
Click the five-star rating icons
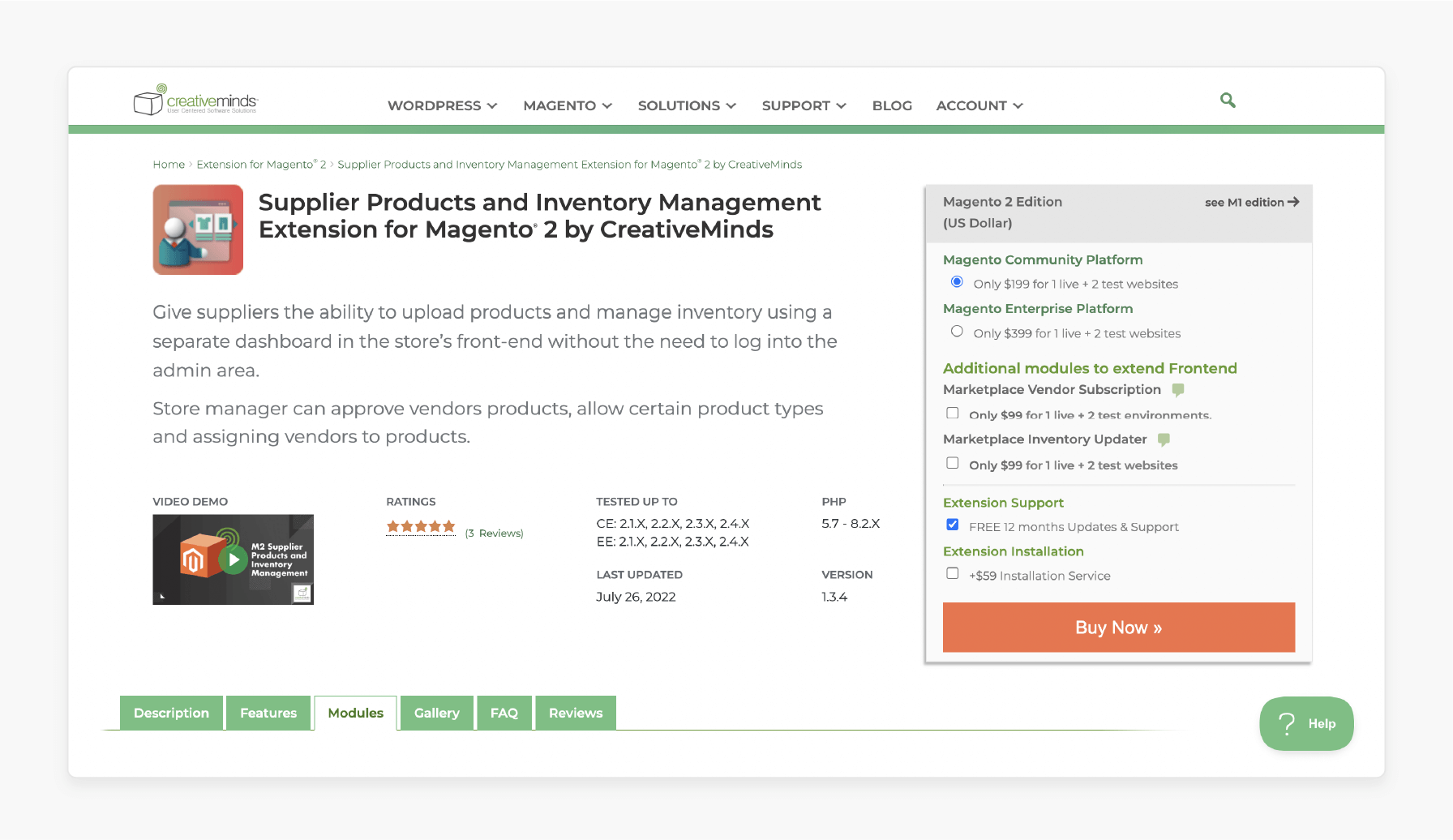pos(421,527)
